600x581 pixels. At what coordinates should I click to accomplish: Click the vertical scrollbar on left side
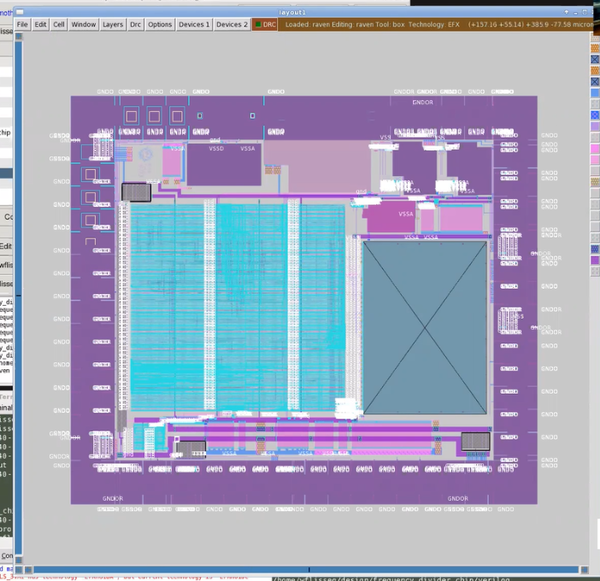click(18, 297)
